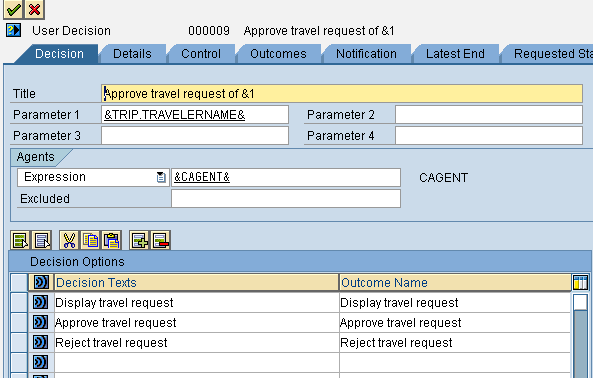Click the scissors cut icon

69,240
